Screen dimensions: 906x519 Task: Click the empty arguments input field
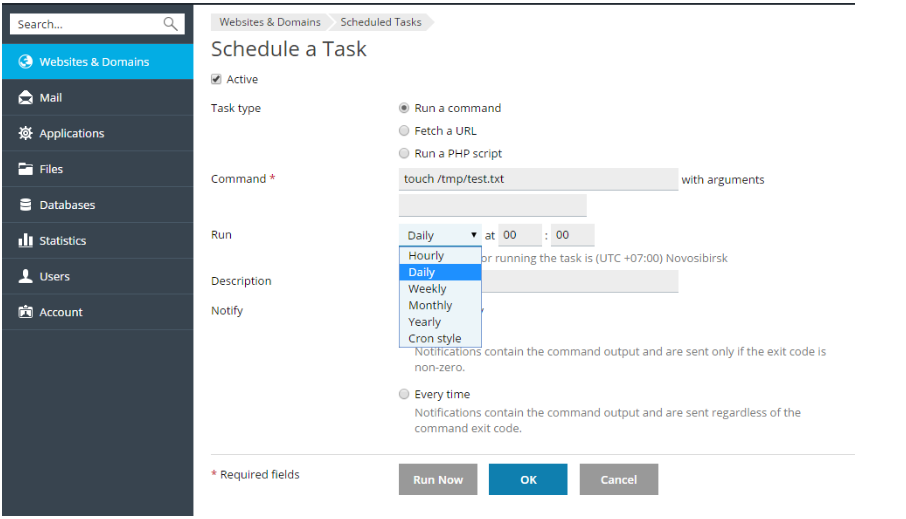[492, 205]
